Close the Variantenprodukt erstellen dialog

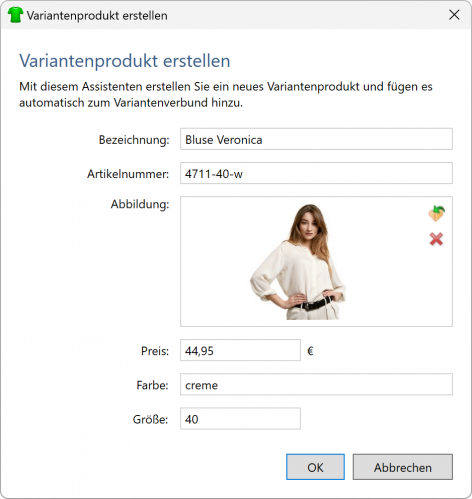click(x=454, y=15)
